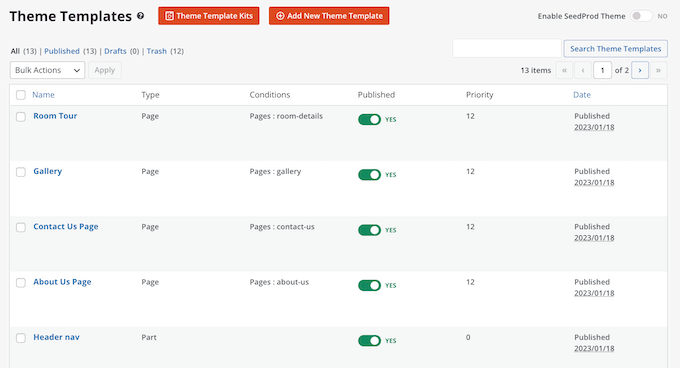
Task: Click the Priority column header
Action: click(480, 95)
